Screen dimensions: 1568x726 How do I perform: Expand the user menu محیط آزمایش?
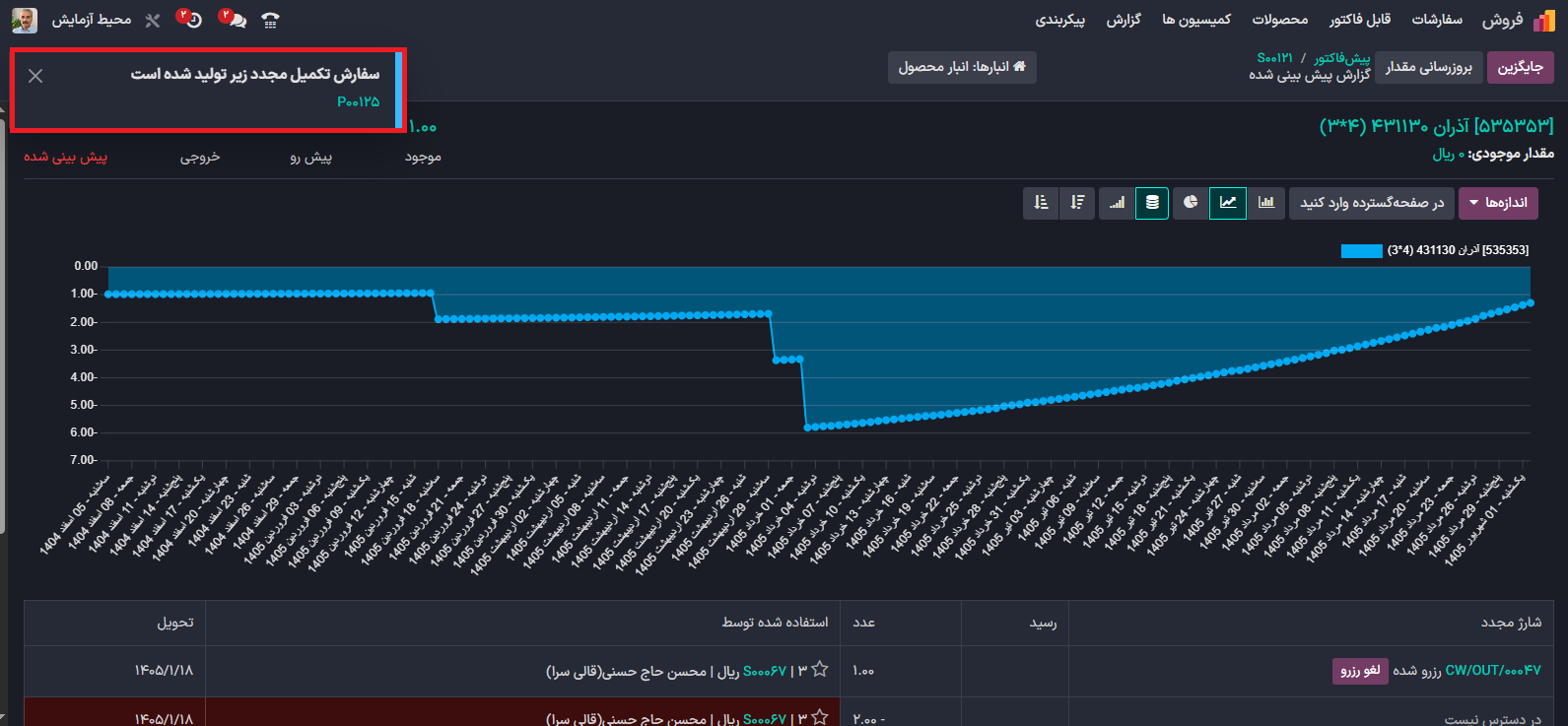pyautogui.click(x=72, y=20)
